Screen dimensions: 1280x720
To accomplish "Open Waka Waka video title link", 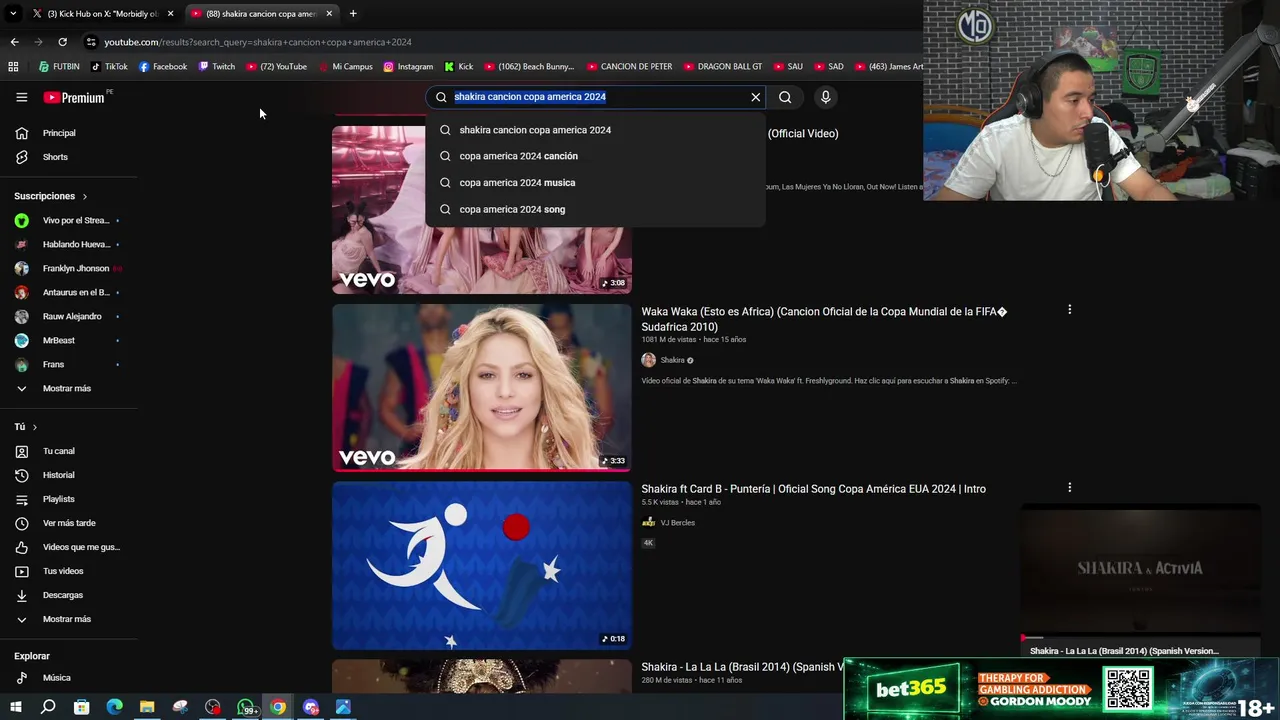I will click(x=824, y=319).
